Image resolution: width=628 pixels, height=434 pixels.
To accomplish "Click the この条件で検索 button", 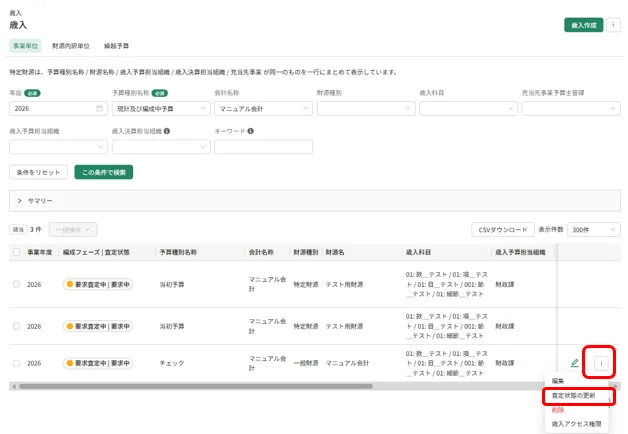I will click(x=104, y=173).
